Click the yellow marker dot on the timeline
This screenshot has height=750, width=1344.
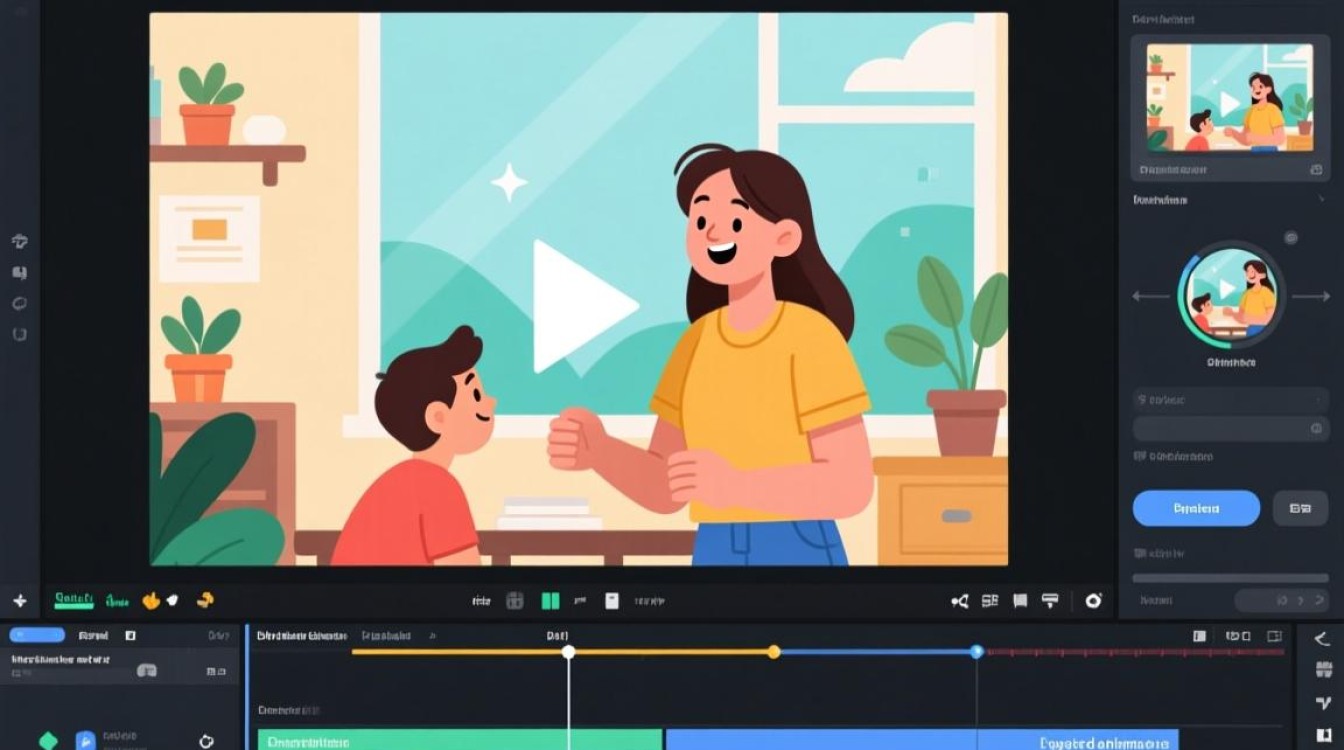773,652
